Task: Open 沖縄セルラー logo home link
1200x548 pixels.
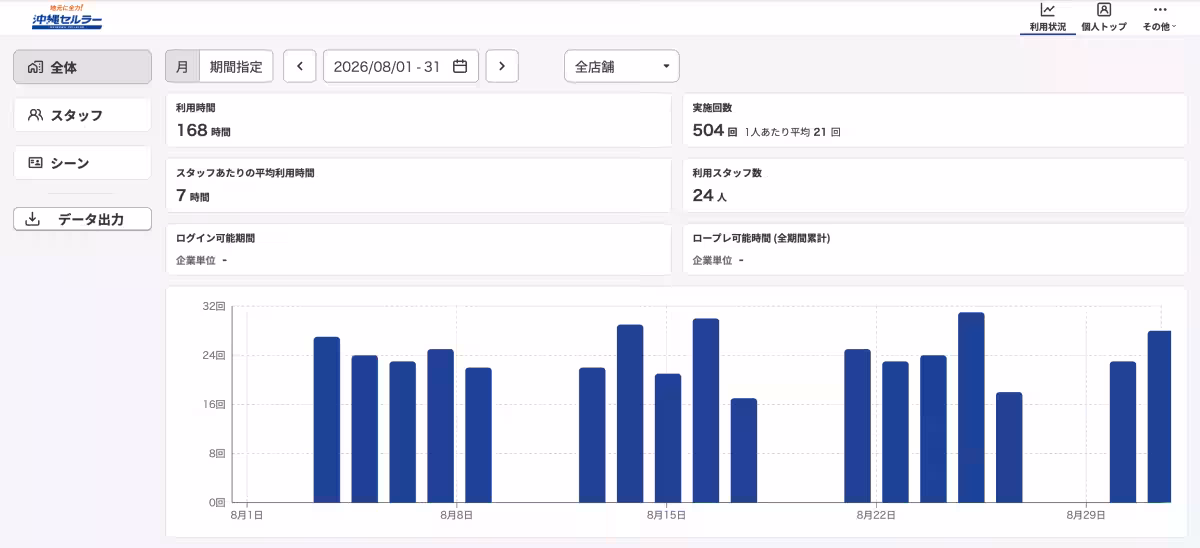Action: point(66,17)
